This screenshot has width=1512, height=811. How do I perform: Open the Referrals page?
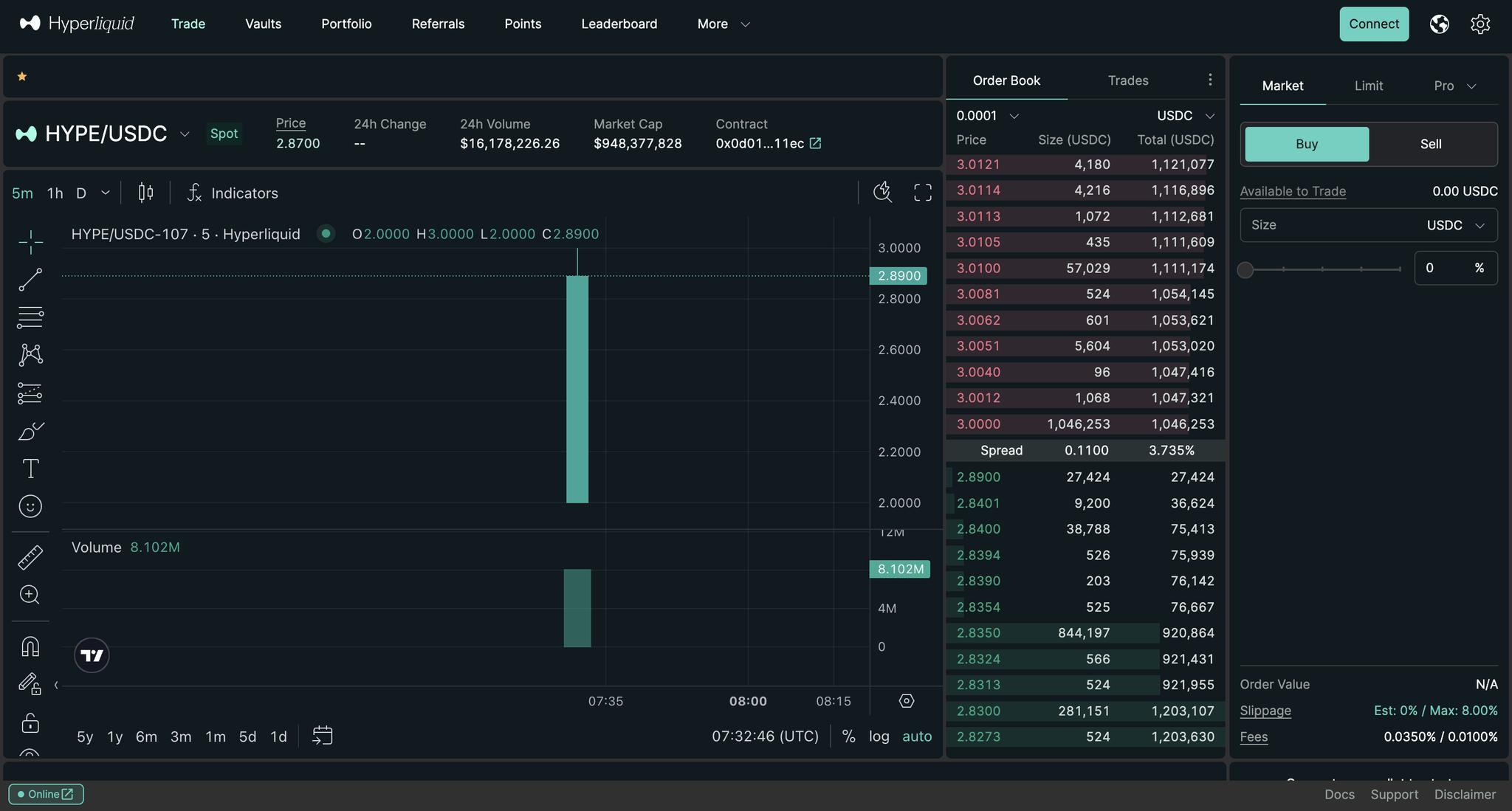tap(438, 24)
